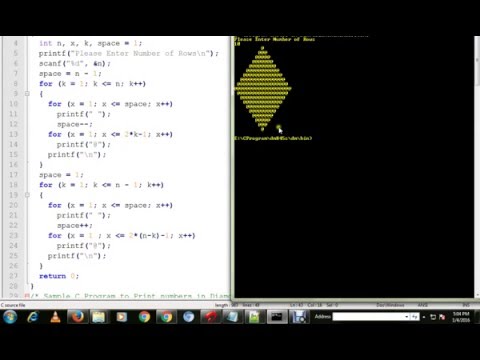Click the "space++;" code line

pyautogui.click(x=74, y=225)
